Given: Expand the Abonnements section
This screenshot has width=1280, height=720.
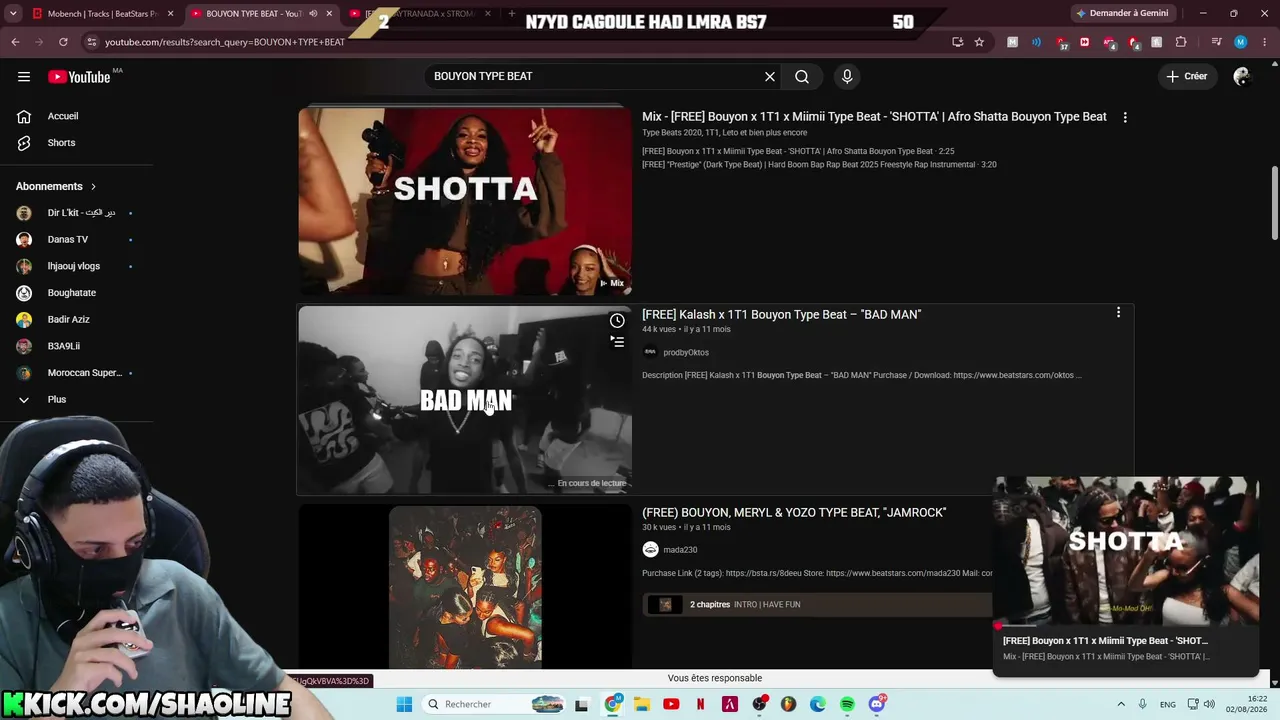Looking at the screenshot, I should point(56,186).
